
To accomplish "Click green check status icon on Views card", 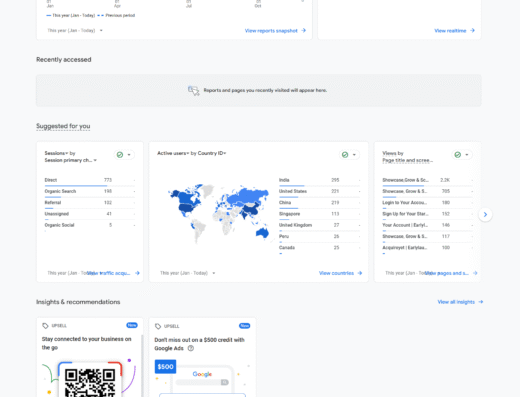I will 458,155.
